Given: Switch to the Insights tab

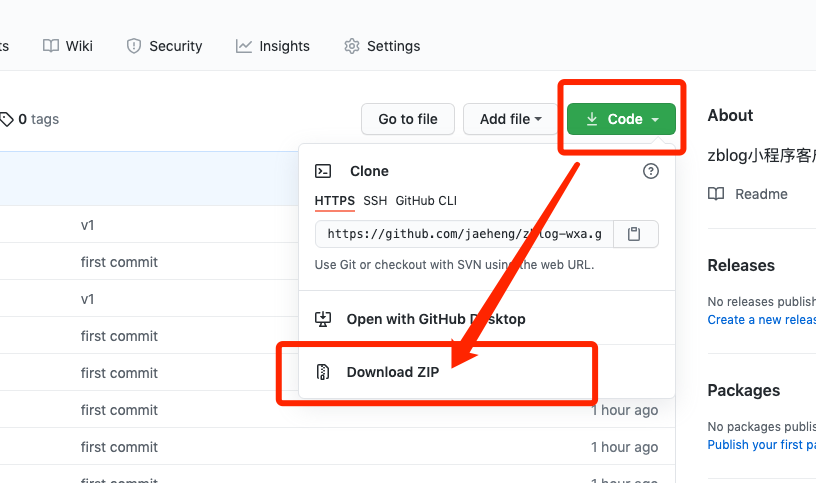Looking at the screenshot, I should pyautogui.click(x=272, y=46).
